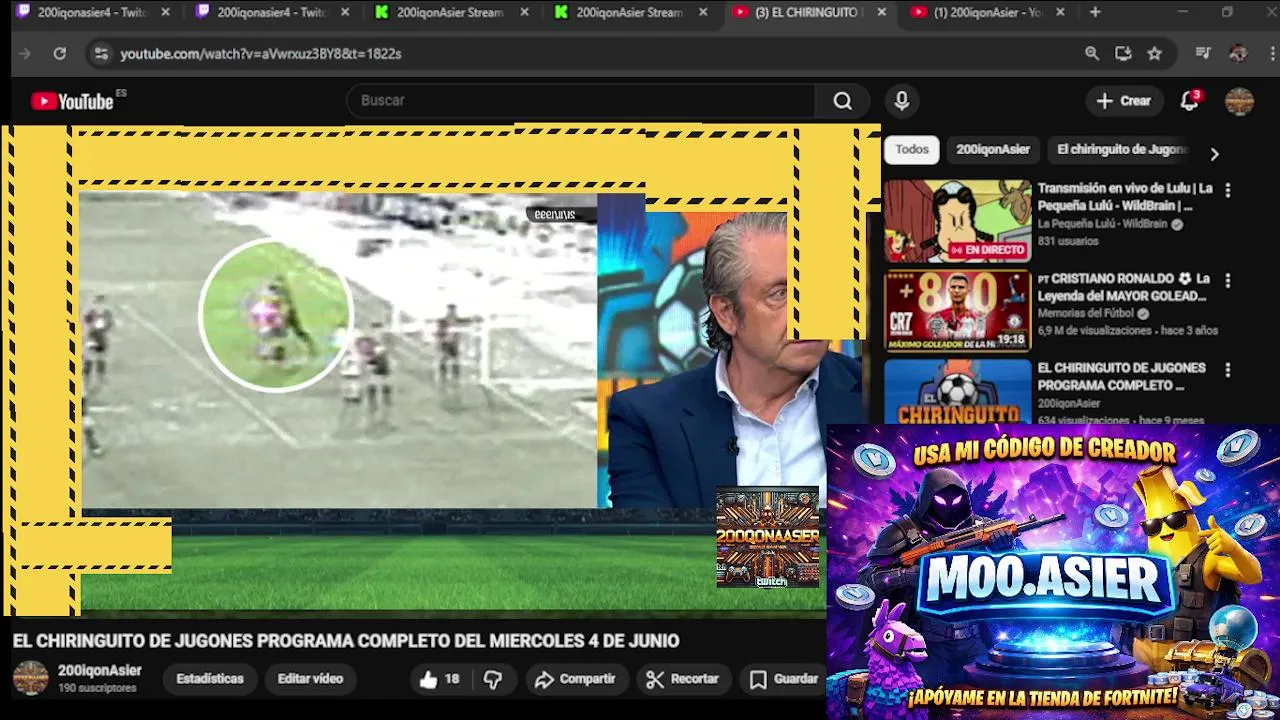Screen dimensions: 1280x720
Task: Open a new browser tab
Action: click(x=1095, y=12)
